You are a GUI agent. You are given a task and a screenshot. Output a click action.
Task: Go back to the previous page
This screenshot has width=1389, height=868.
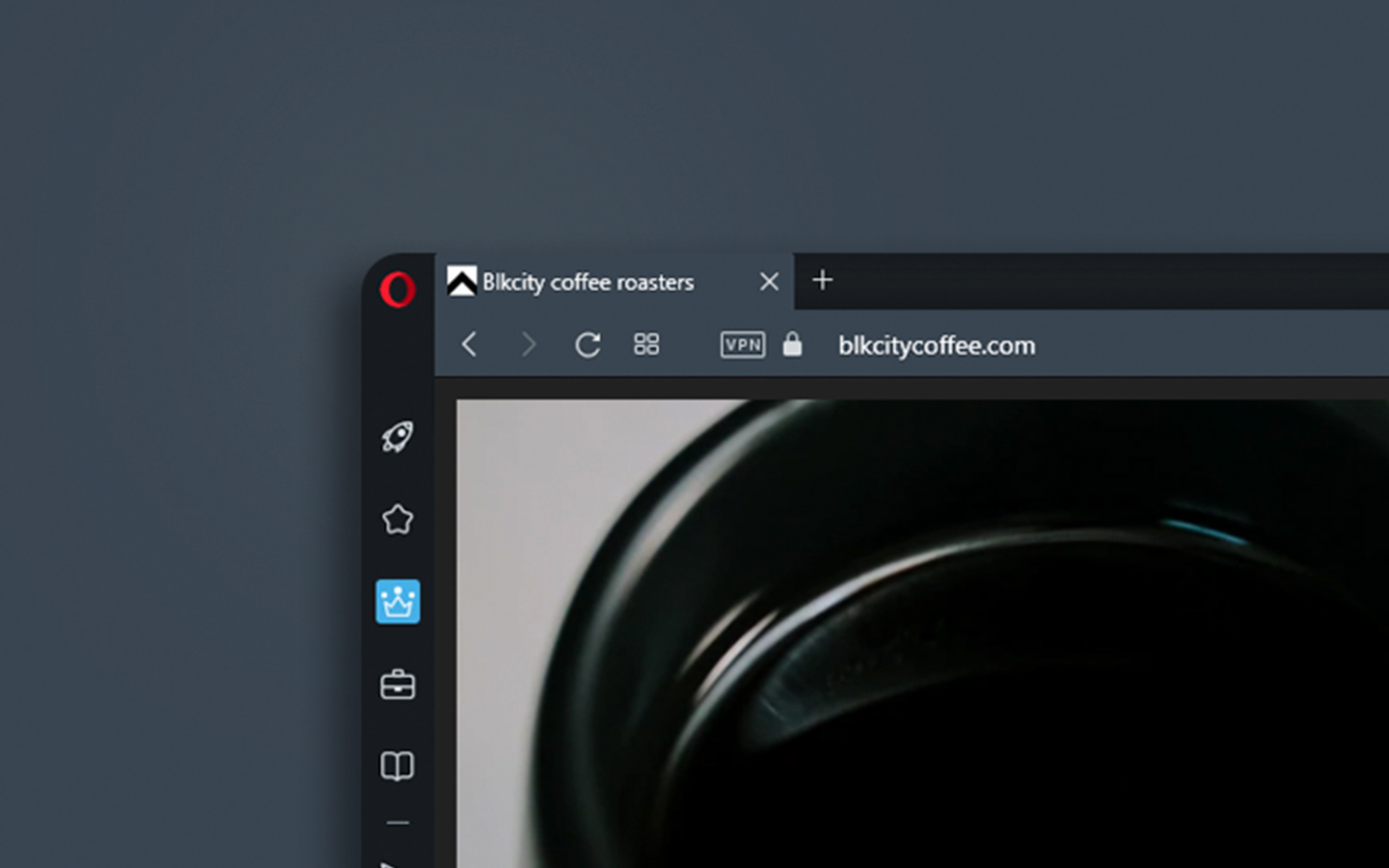470,344
